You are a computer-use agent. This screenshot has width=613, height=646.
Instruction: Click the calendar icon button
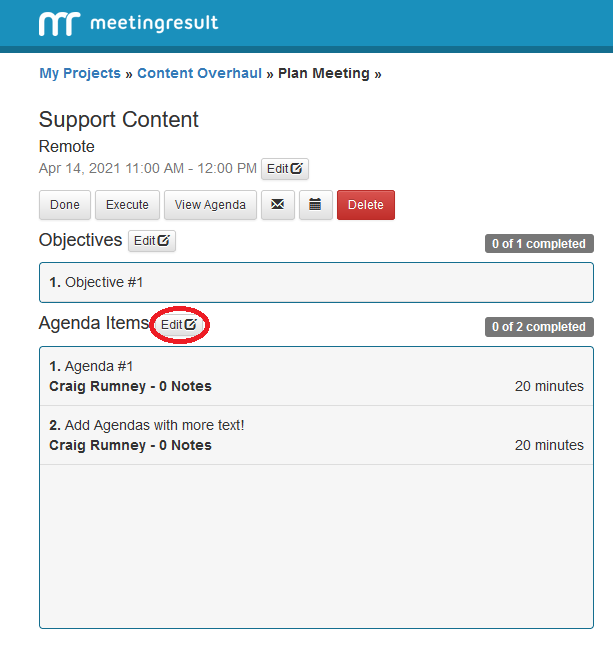pos(315,205)
